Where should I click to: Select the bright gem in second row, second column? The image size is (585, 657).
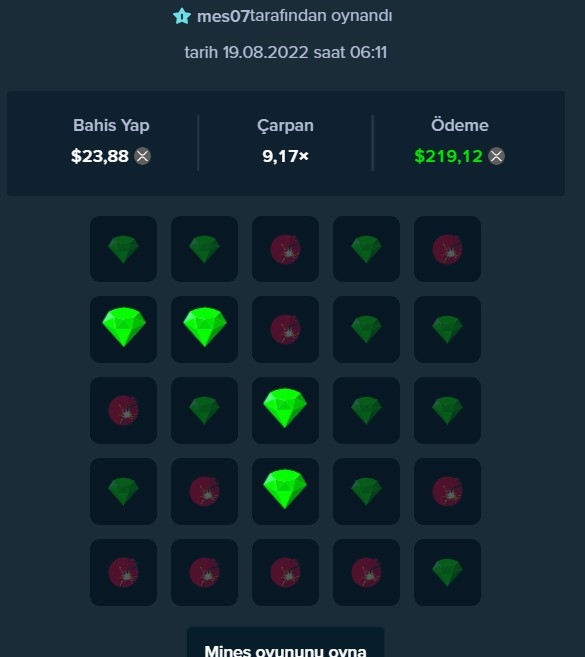click(204, 329)
